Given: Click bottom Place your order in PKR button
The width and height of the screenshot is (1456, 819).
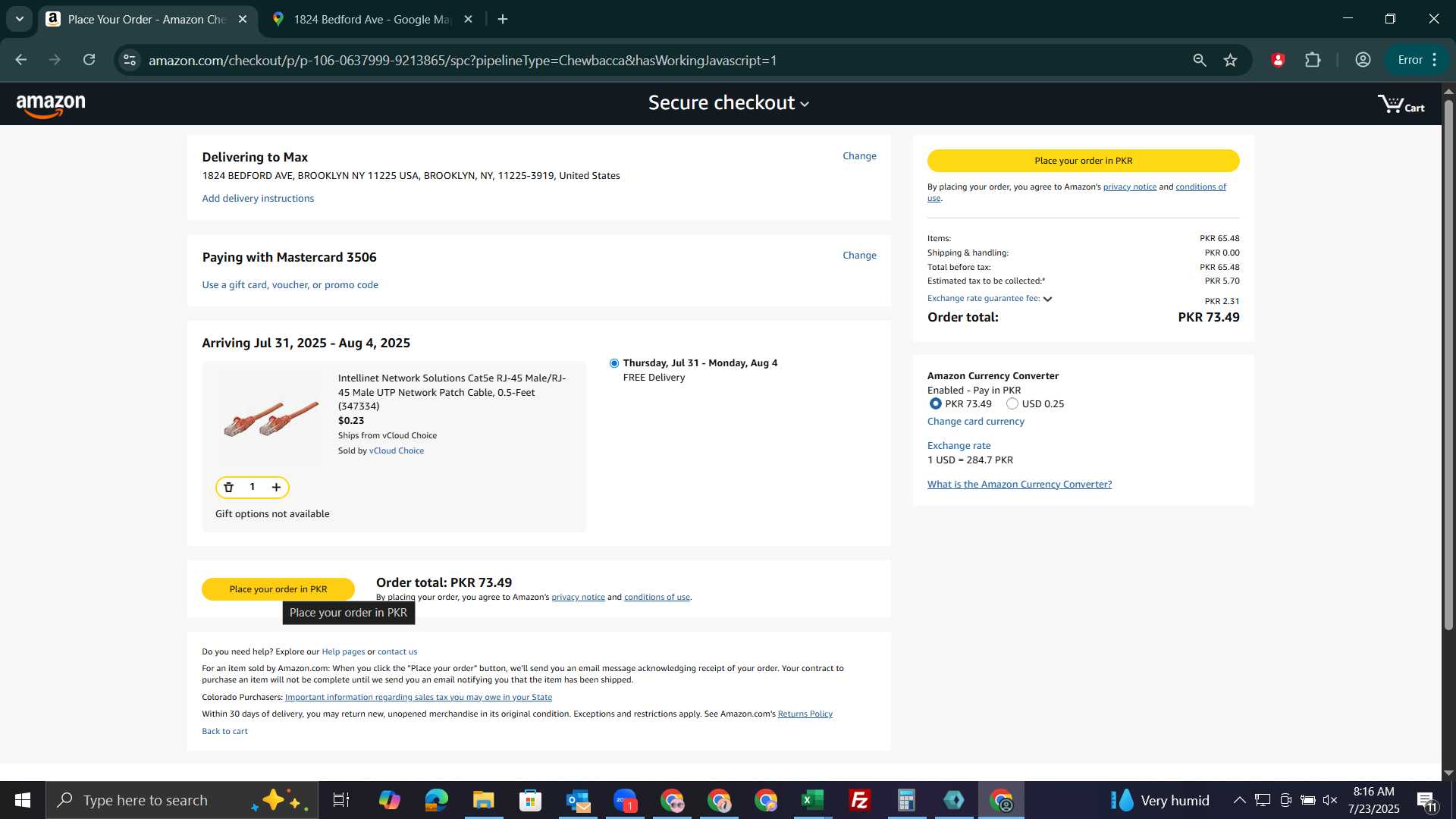Looking at the screenshot, I should 278,589.
